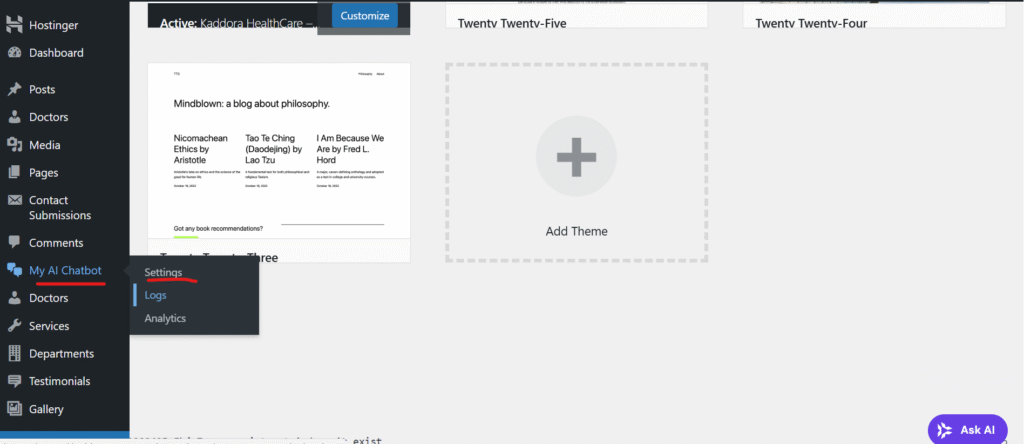Screen dimensions: 1024x444
Task: Click the Pages icon in sidebar
Action: pyautogui.click(x=14, y=173)
